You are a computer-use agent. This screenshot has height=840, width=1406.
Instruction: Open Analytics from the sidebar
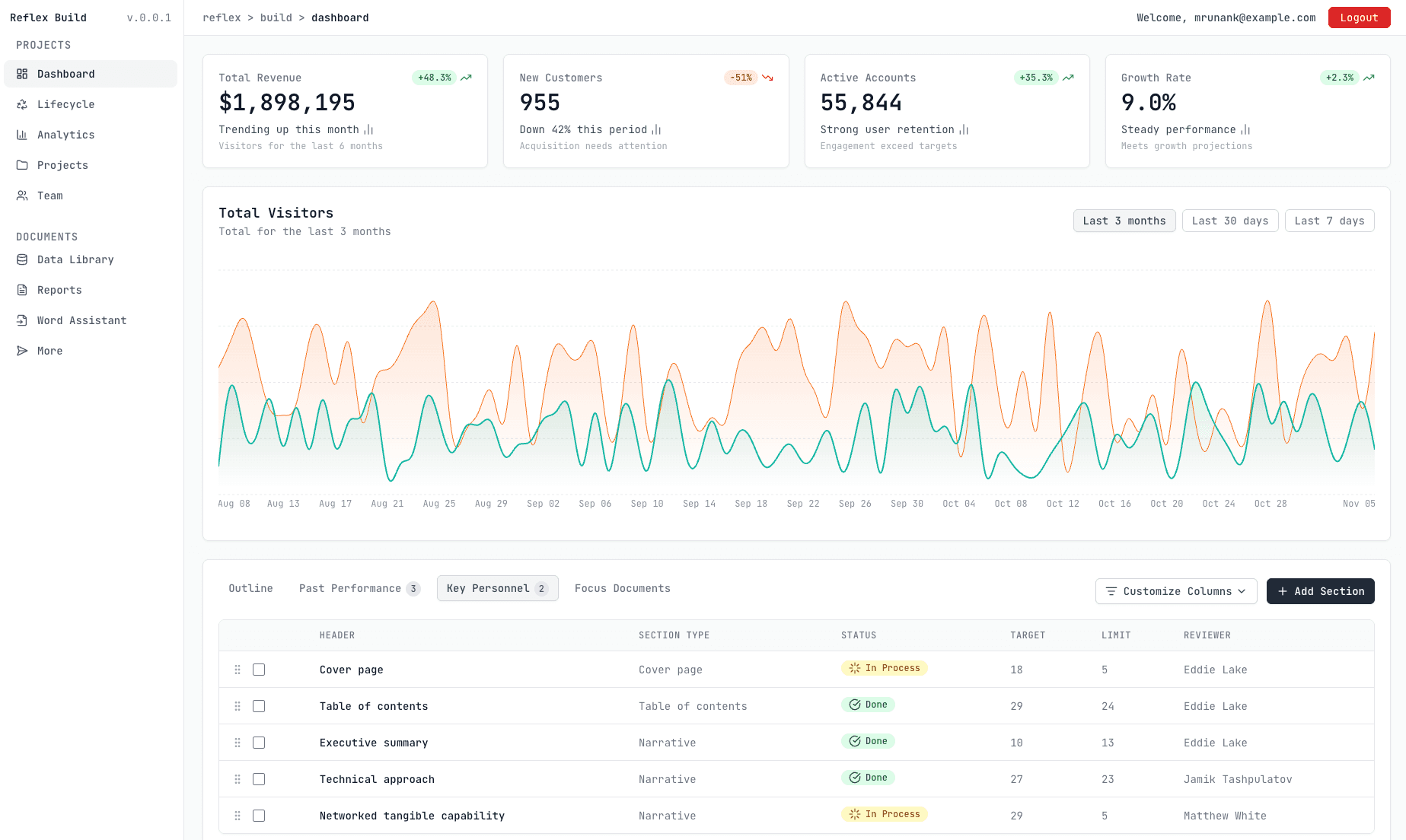point(23,135)
